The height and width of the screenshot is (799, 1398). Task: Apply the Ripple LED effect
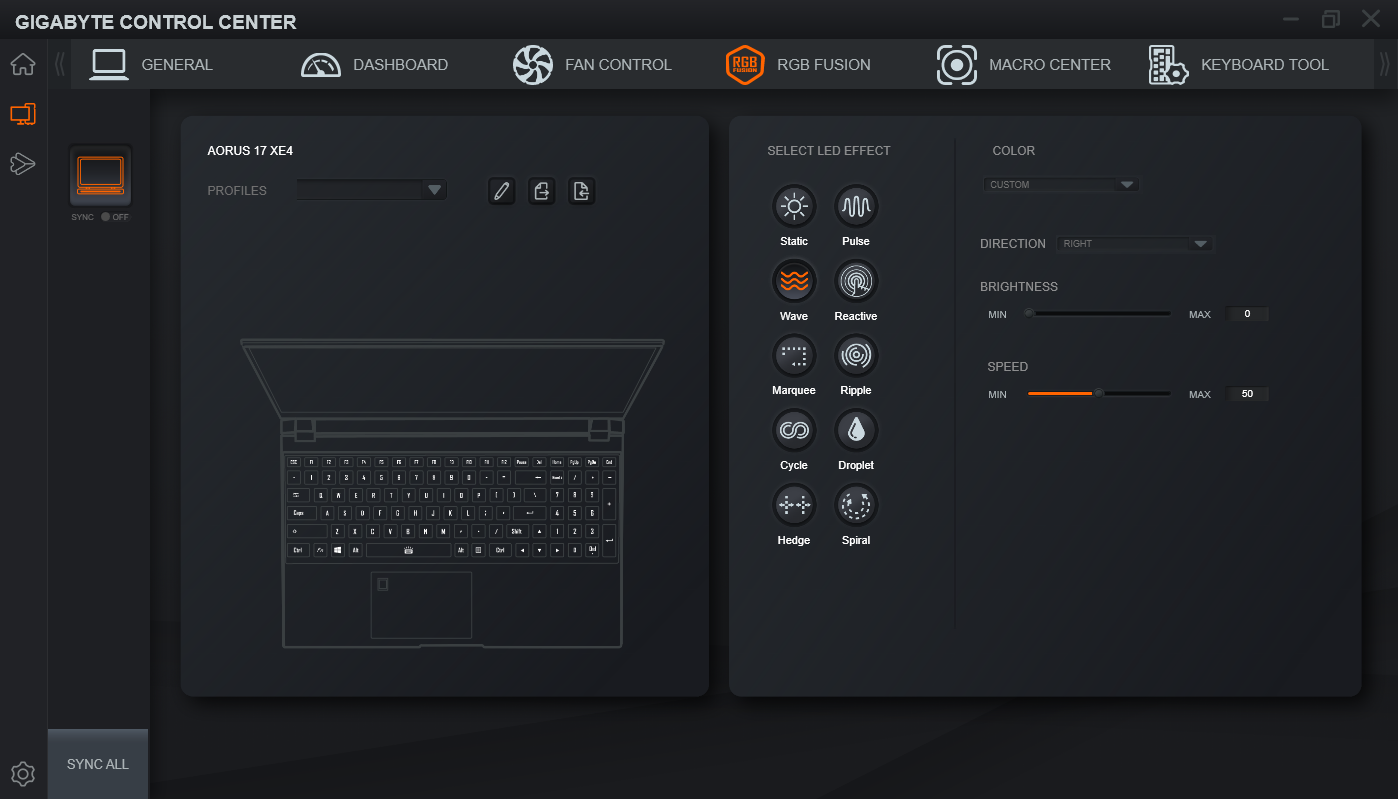(x=856, y=356)
